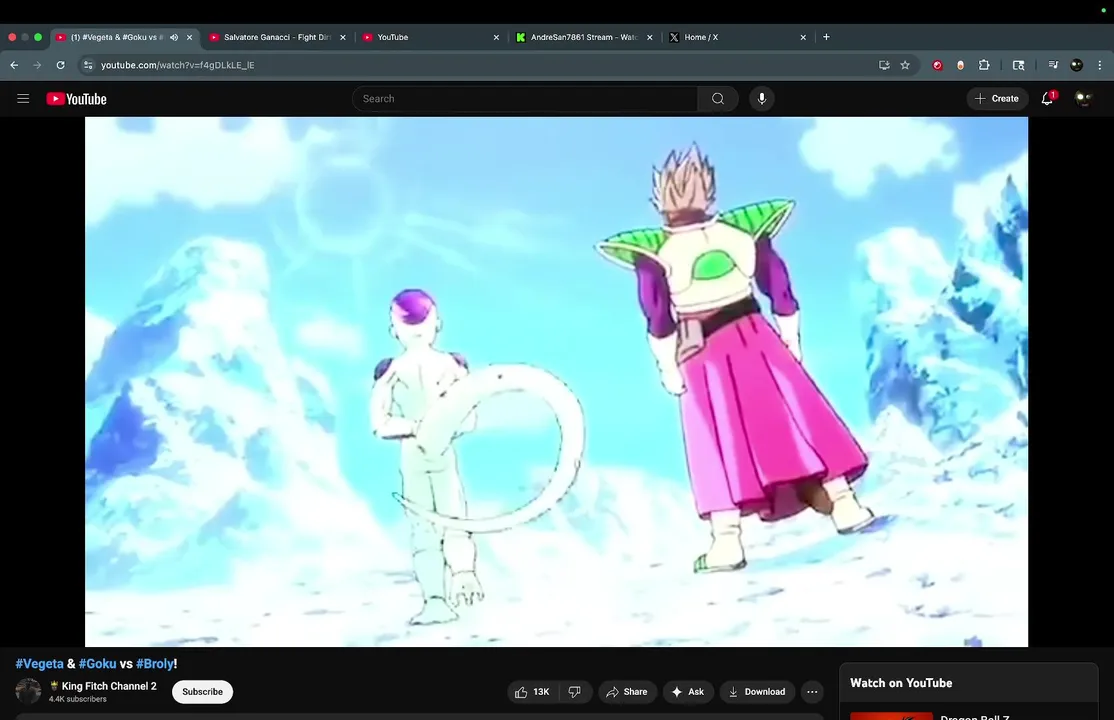Open media controls toolbar icon
Viewport: 1114px width, 720px height.
tap(1053, 65)
